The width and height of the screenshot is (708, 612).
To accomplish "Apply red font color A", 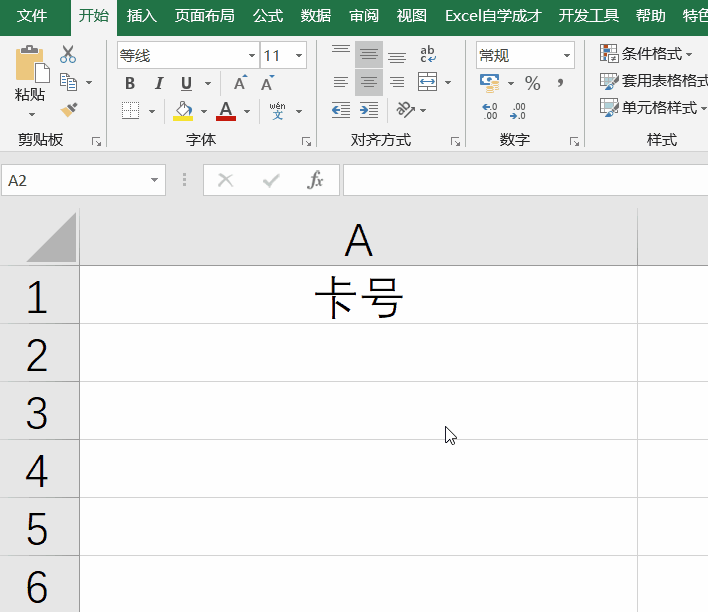I will [x=226, y=111].
